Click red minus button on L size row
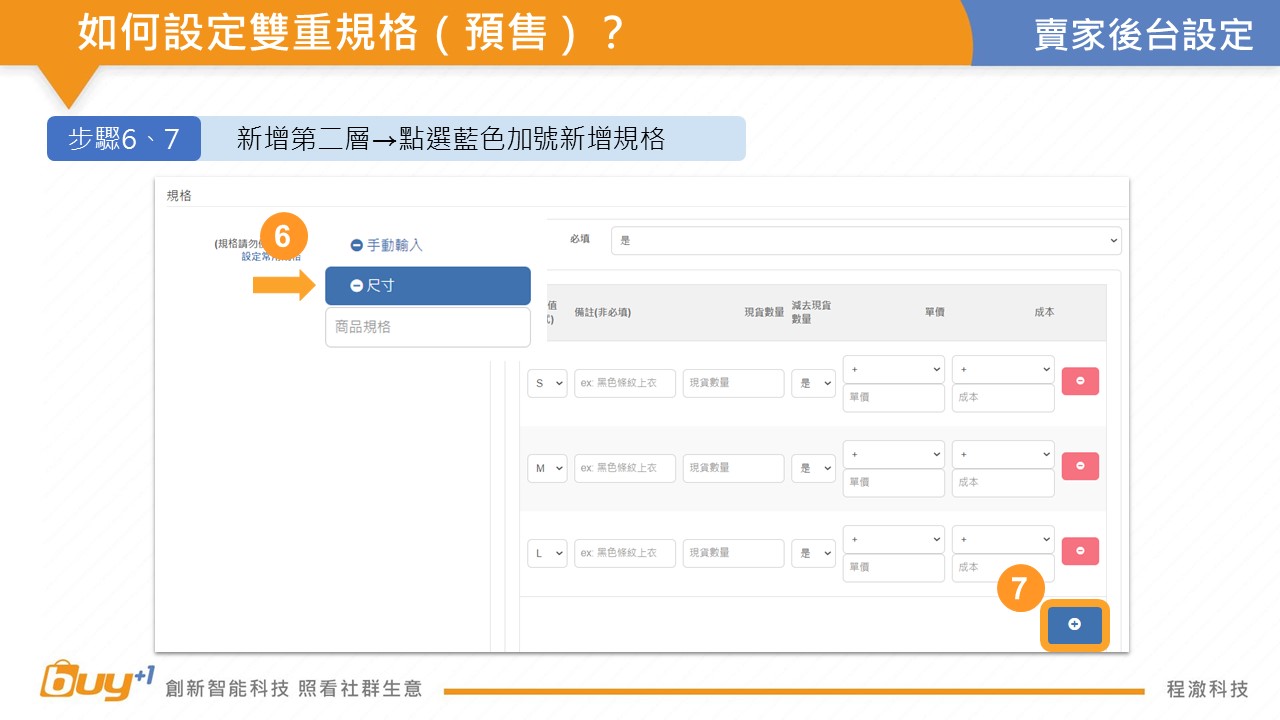 coord(1080,551)
